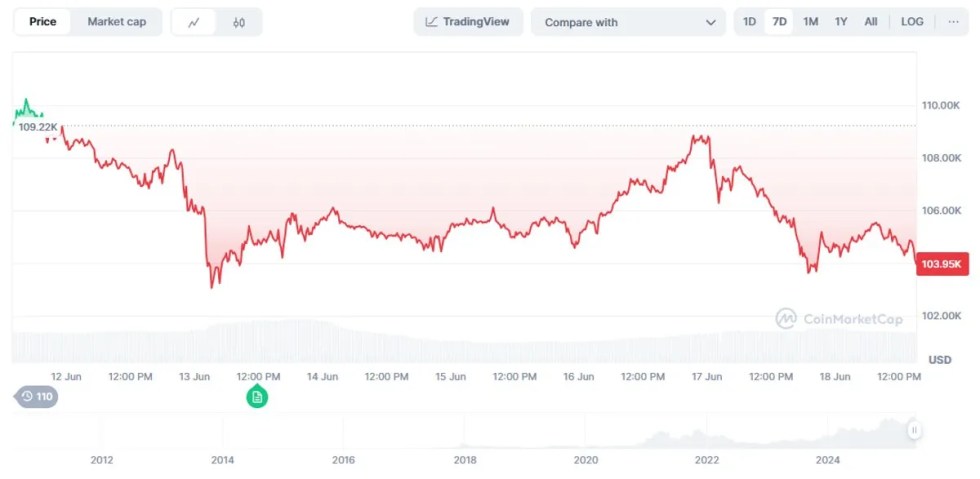Set the time range to 7D
This screenshot has height=479, width=980.
pos(779,22)
